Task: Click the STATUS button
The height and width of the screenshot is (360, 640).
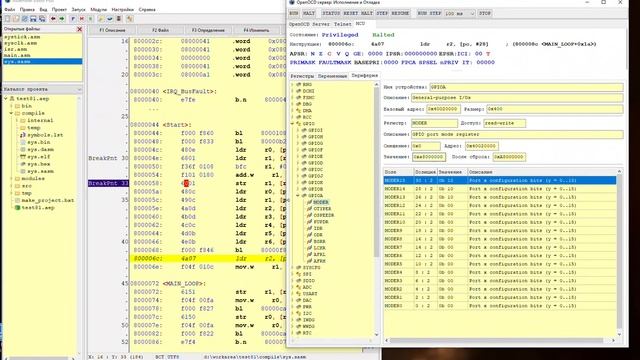Action: pyautogui.click(x=331, y=13)
